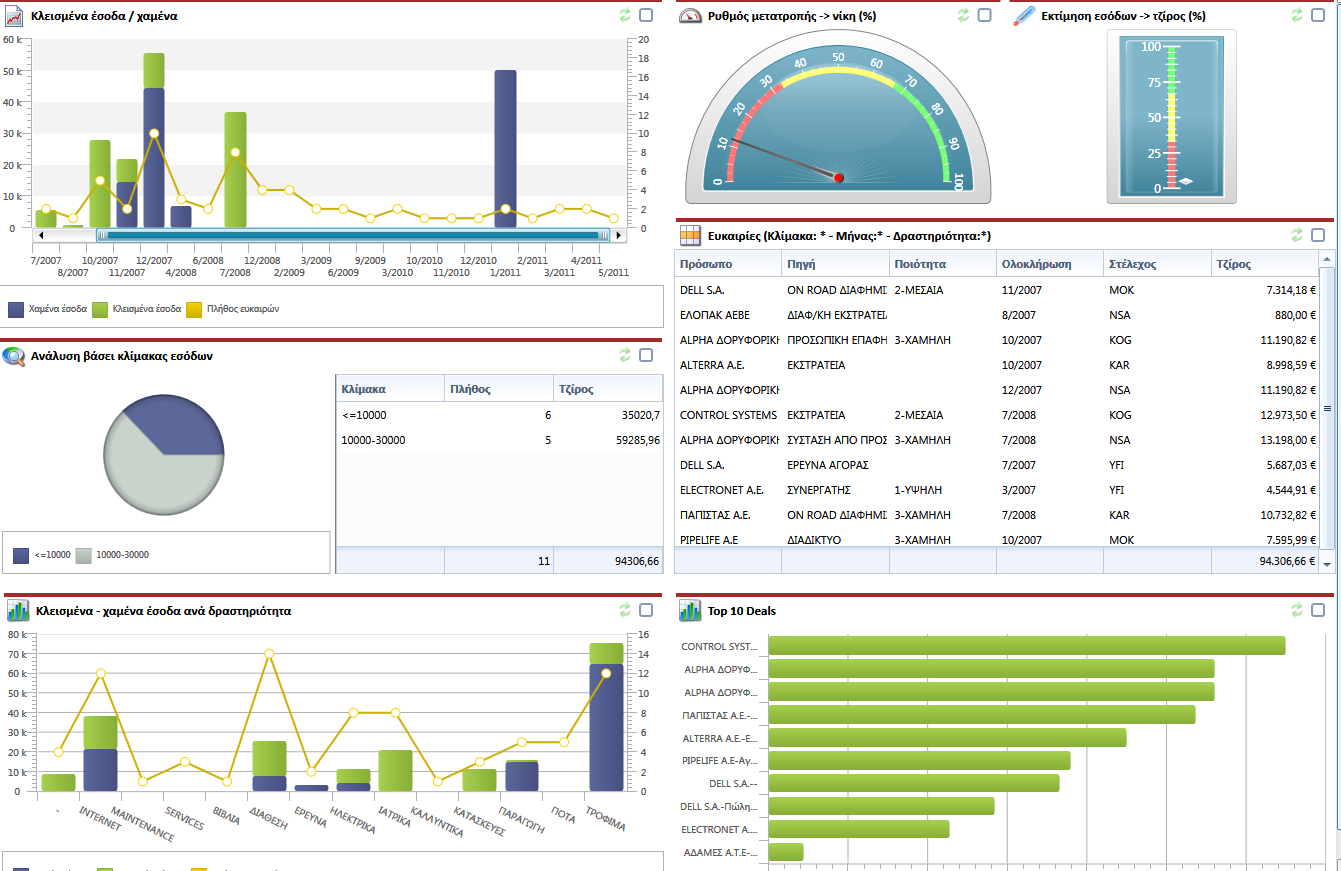Refresh the Ανάλυση βάσει κλίμακας εσόδων panel
This screenshot has height=871, width=1341.
(626, 355)
